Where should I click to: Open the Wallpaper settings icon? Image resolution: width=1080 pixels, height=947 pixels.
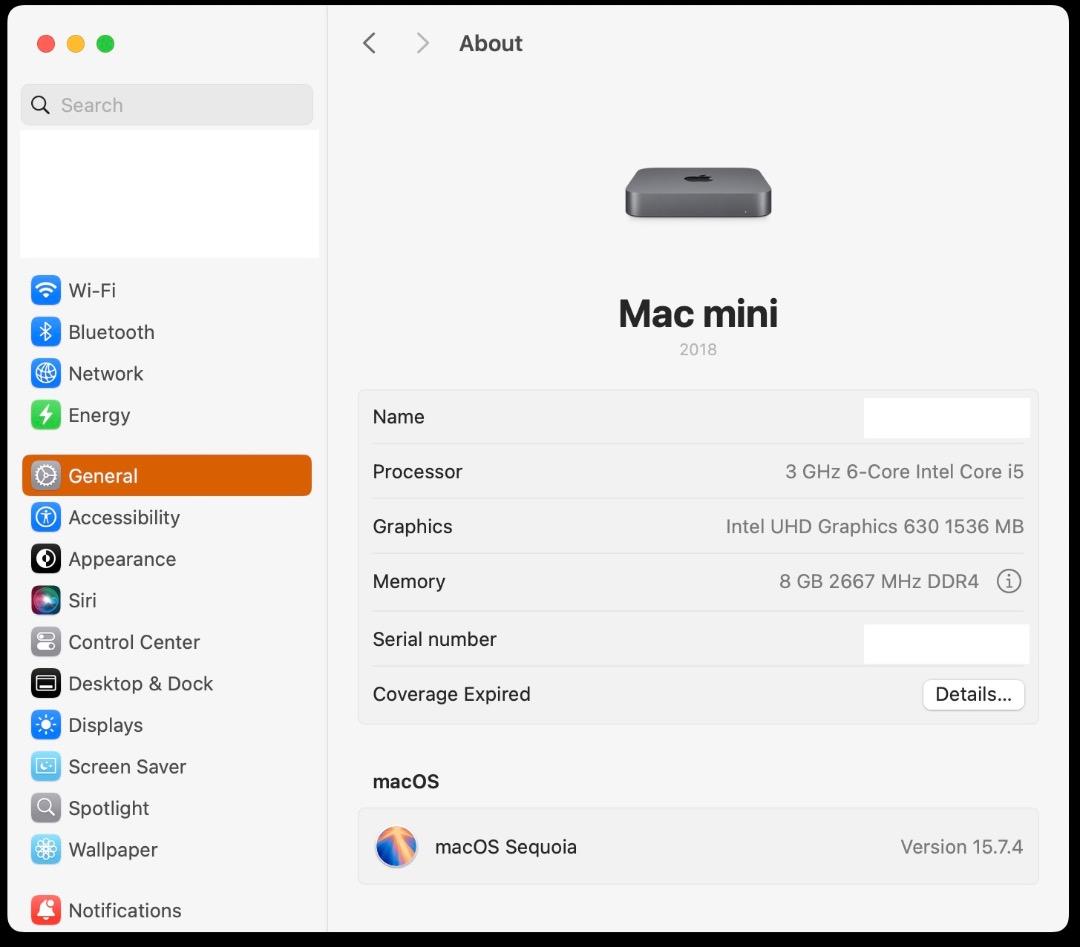click(x=45, y=849)
